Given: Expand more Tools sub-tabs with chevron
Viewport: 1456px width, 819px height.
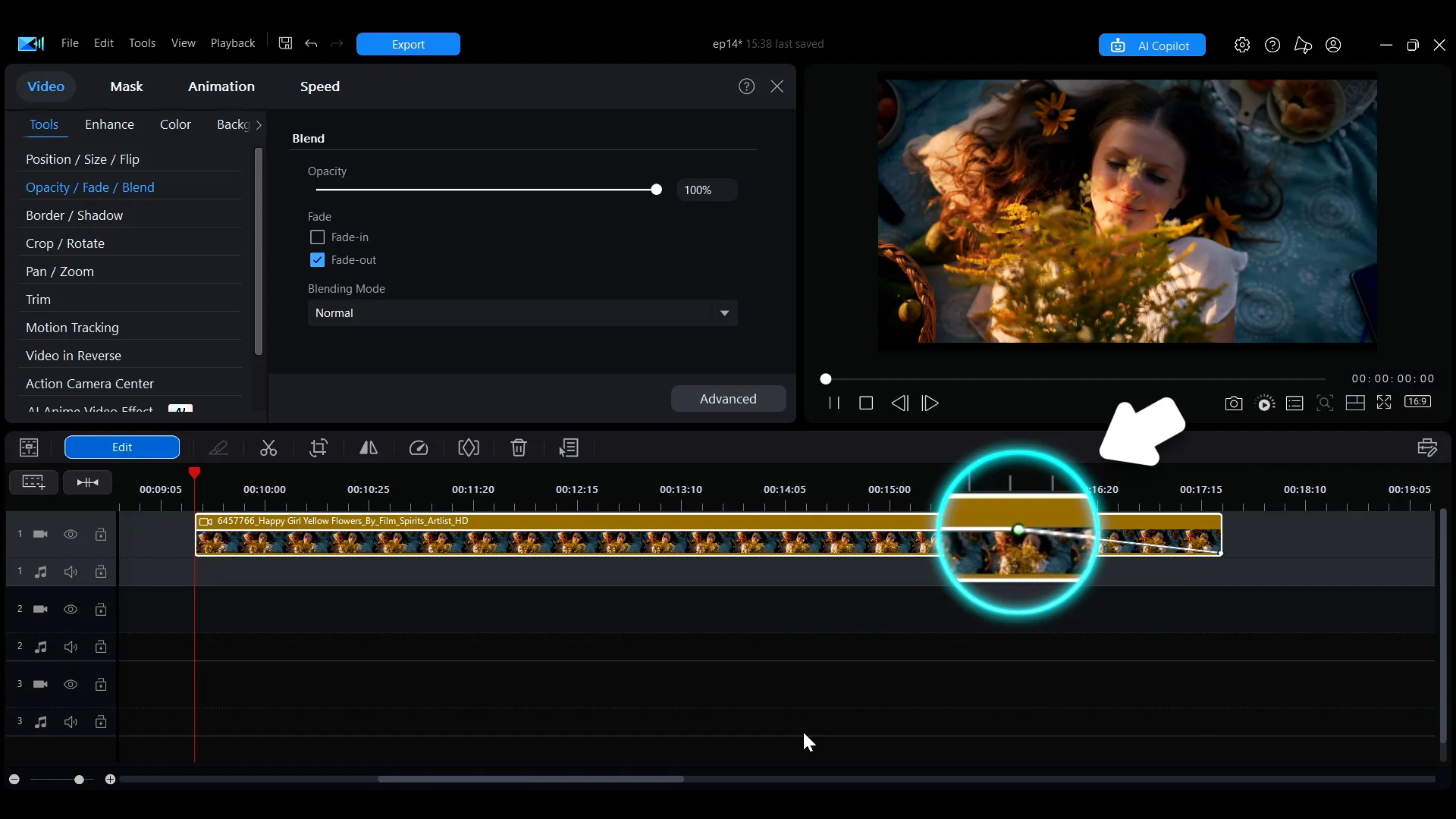Looking at the screenshot, I should coord(259,125).
